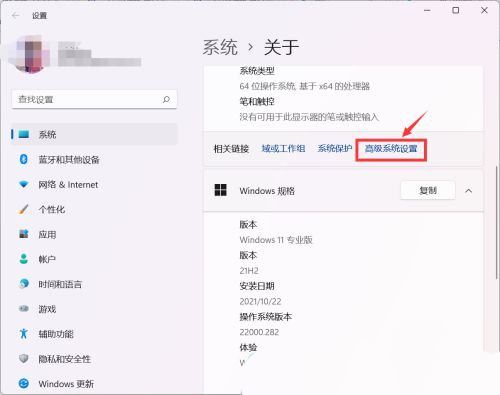Go to 个性化 settings label
The height and width of the screenshot is (395, 500).
pyautogui.click(x=52, y=210)
